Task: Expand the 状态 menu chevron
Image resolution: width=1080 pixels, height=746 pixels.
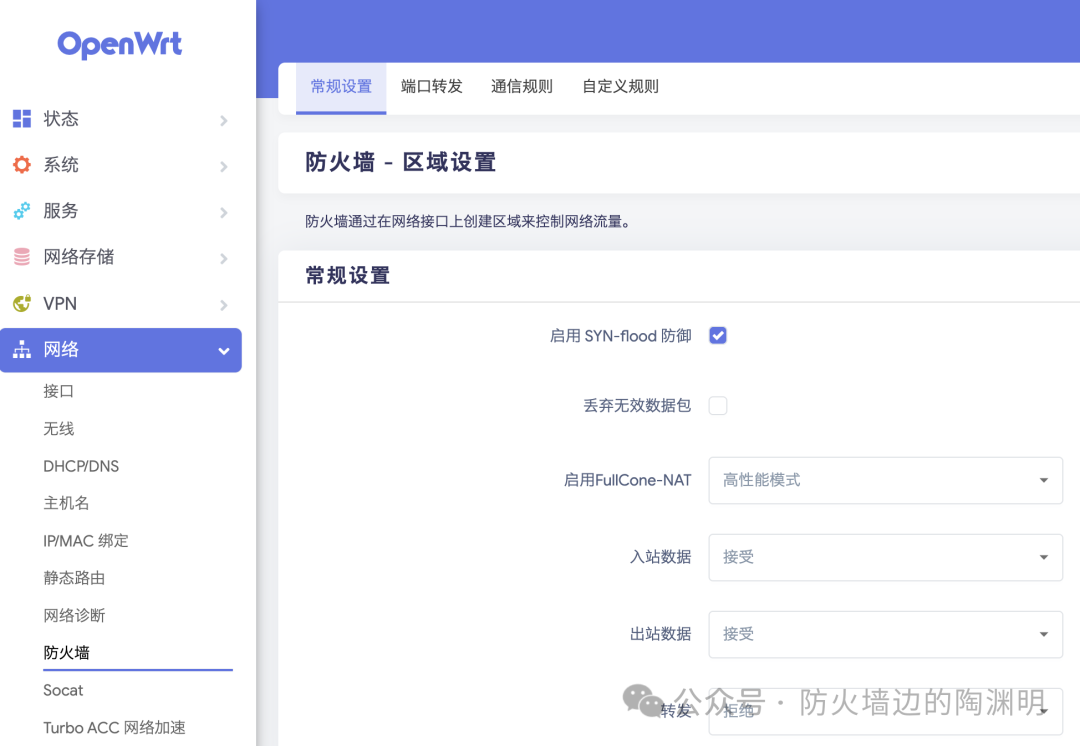Action: [x=224, y=121]
